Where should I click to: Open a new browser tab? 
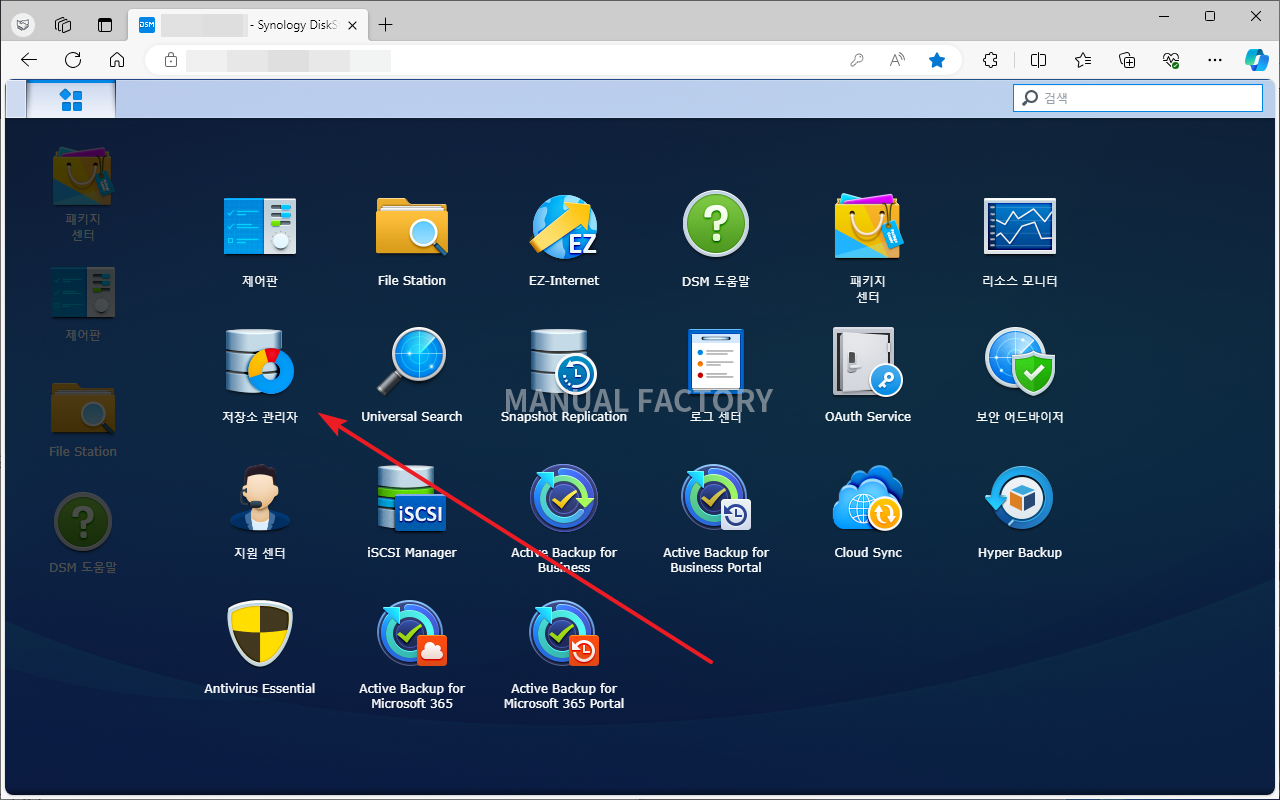(386, 25)
